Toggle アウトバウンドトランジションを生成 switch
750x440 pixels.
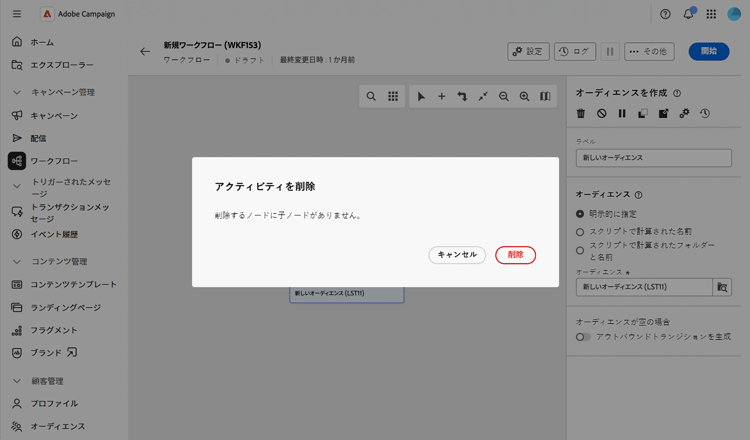(x=583, y=337)
